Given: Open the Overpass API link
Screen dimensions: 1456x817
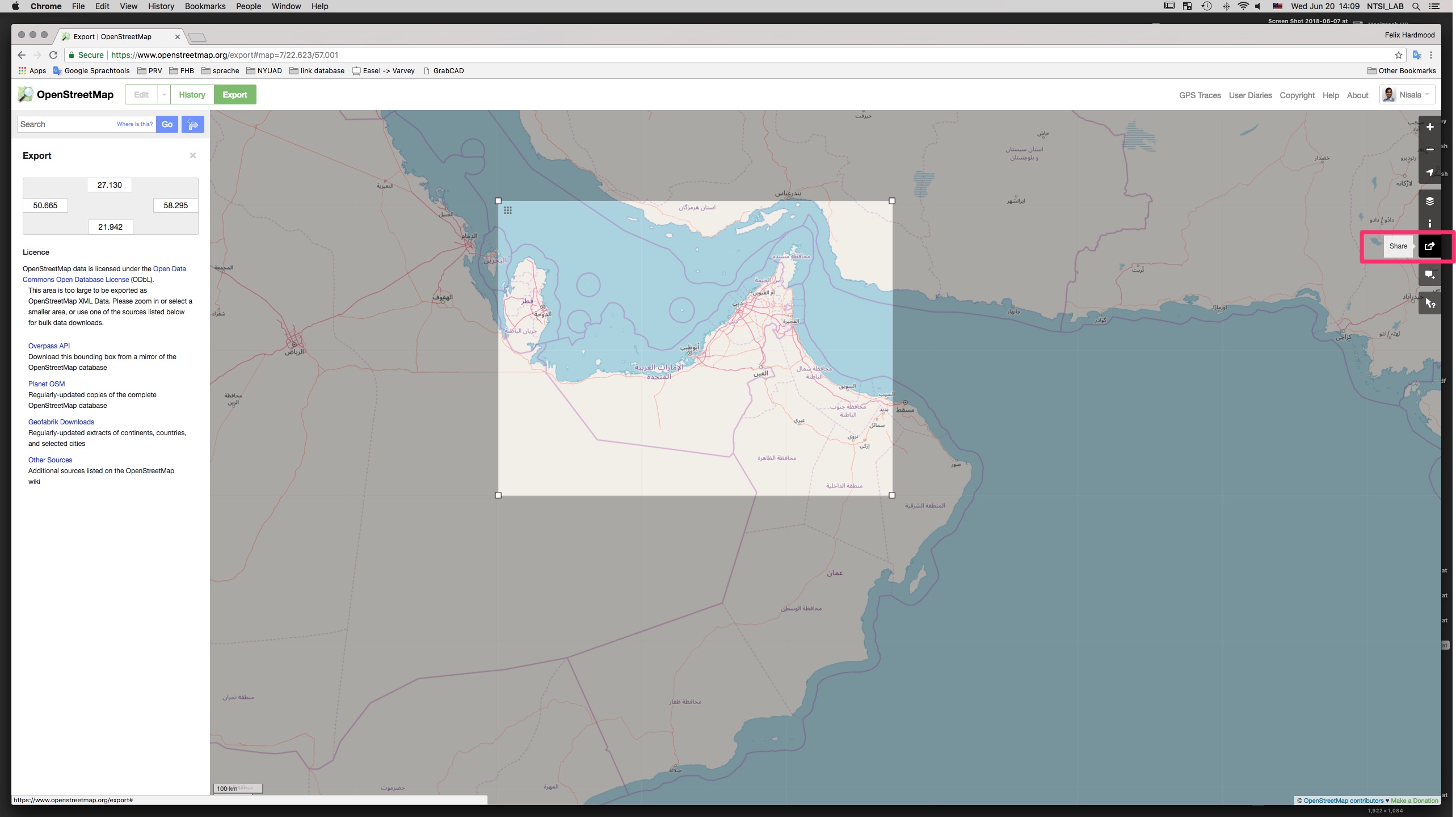Looking at the screenshot, I should point(49,346).
